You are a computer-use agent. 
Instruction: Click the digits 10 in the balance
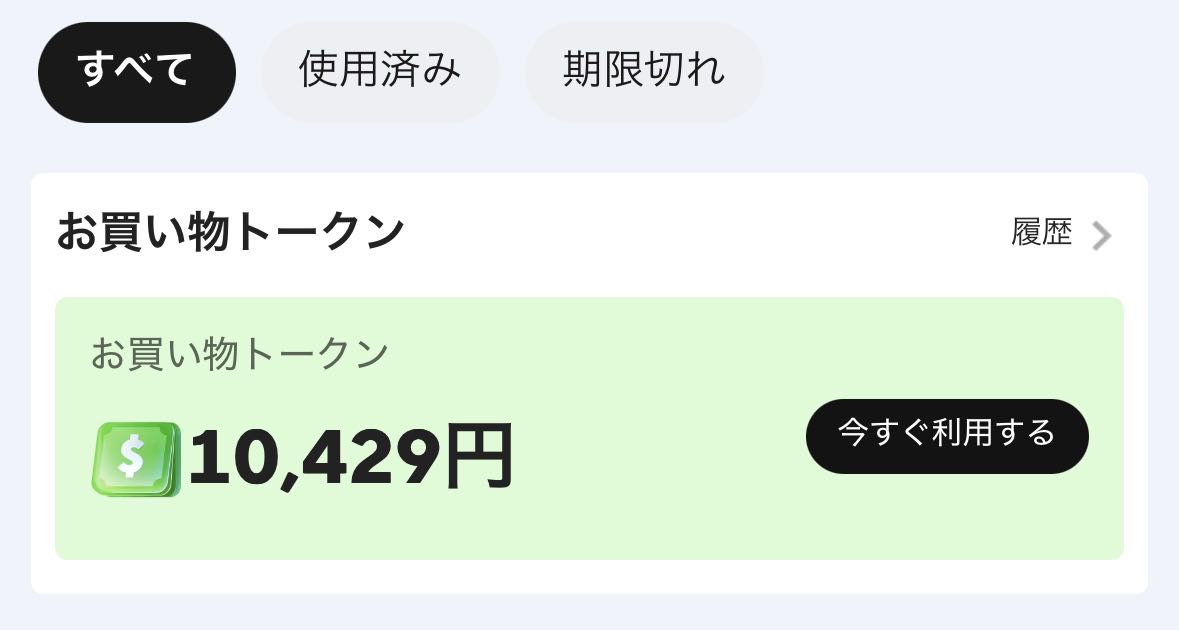(232, 458)
